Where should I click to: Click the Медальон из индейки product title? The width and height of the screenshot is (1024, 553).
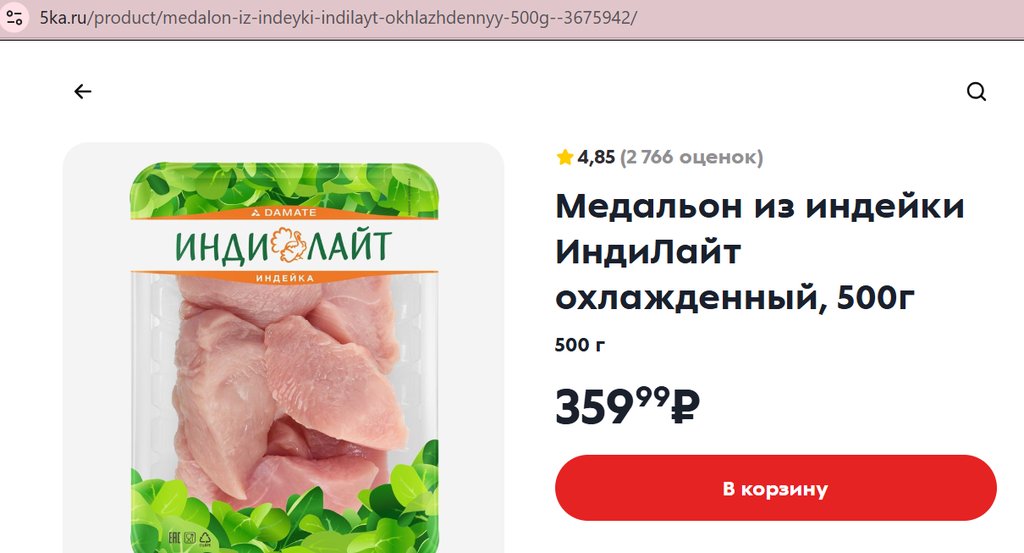tap(760, 206)
